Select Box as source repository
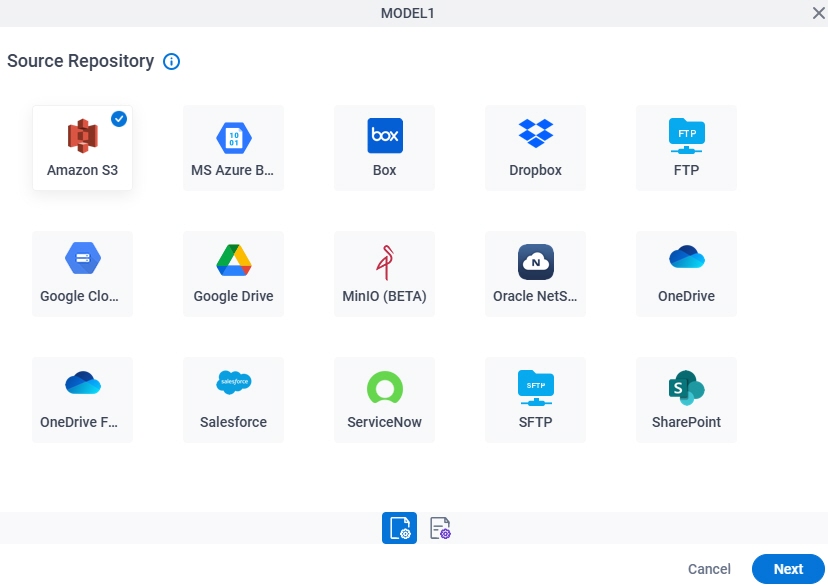Screen dimensions: 828x586 [x=384, y=148]
